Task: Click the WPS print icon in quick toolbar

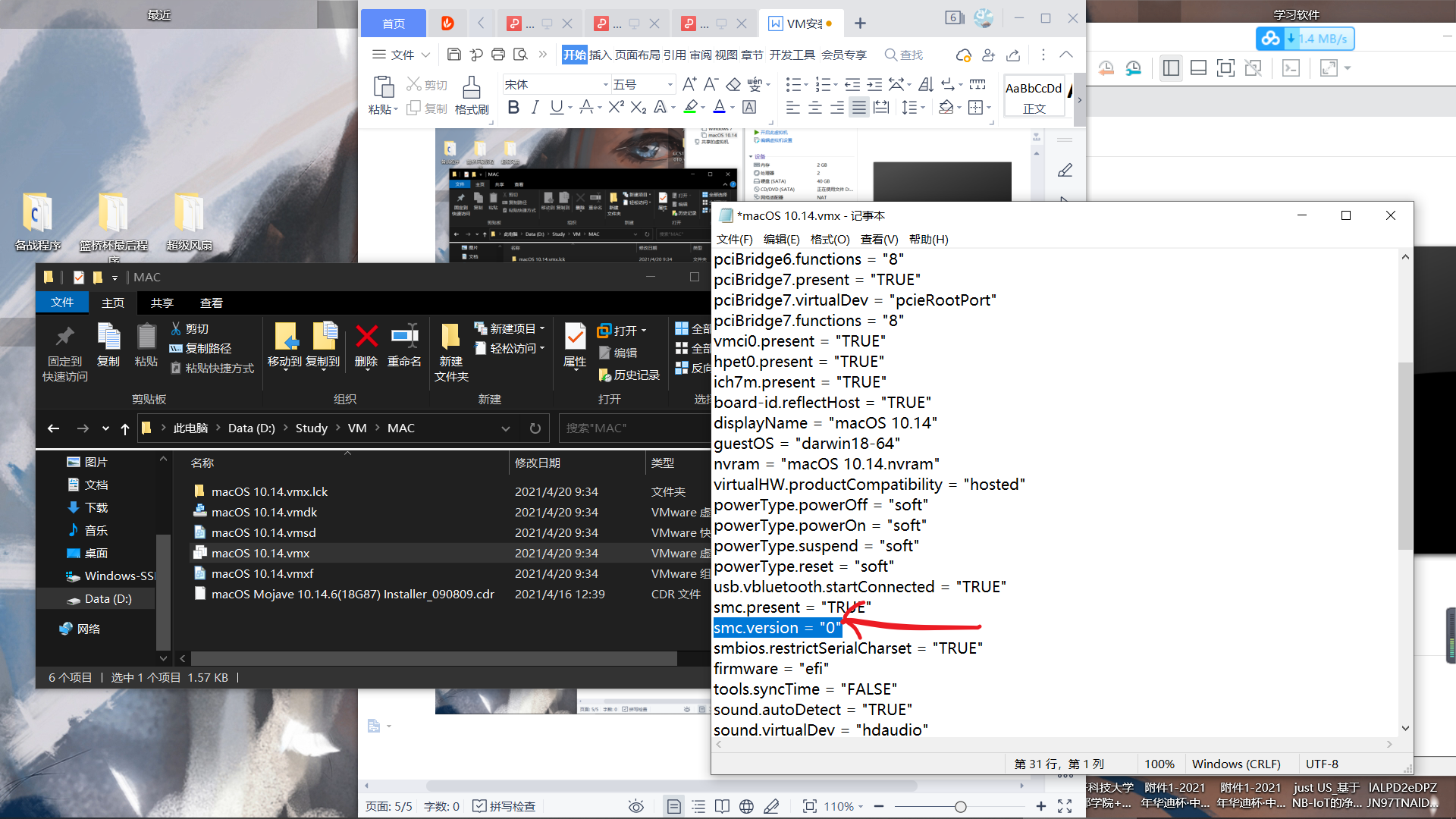Action: [498, 55]
